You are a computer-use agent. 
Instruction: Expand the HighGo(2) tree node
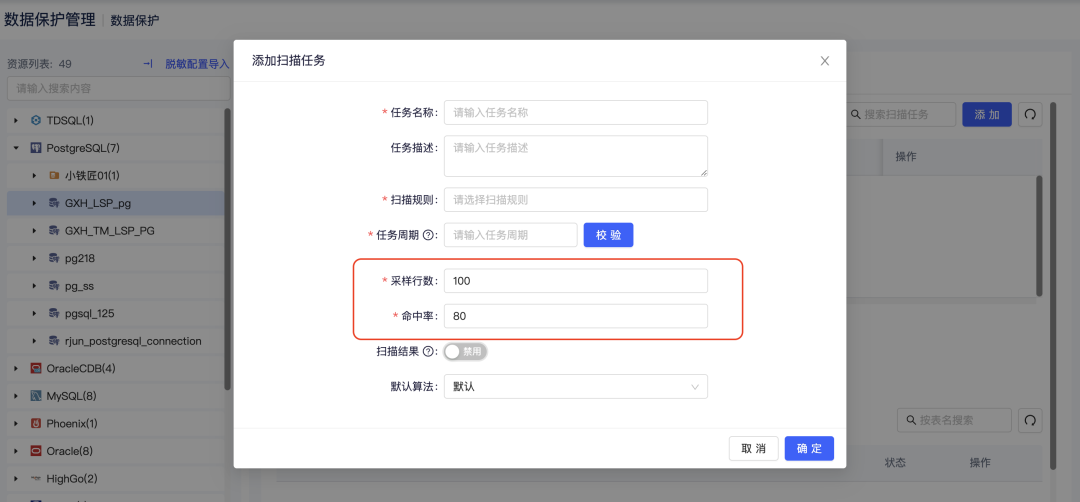click(16, 479)
